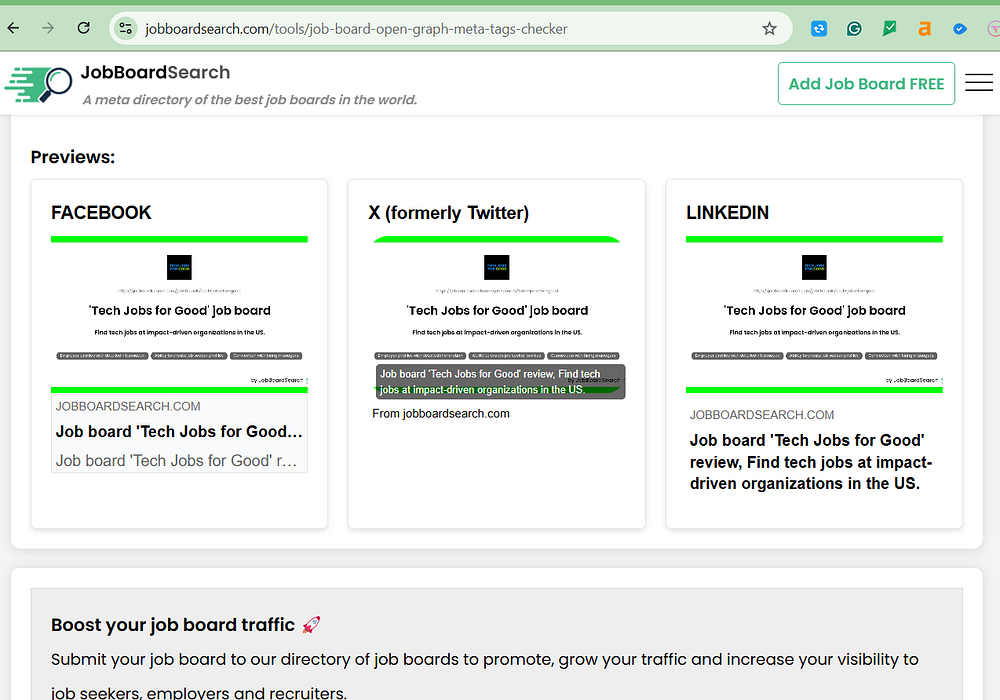
Task: Open the blue verified badge extension
Action: (x=959, y=29)
